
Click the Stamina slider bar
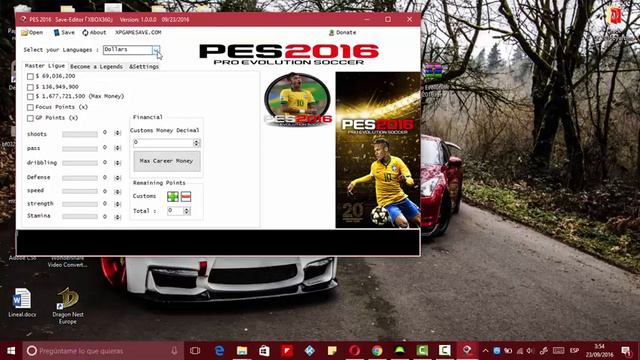tap(80, 216)
